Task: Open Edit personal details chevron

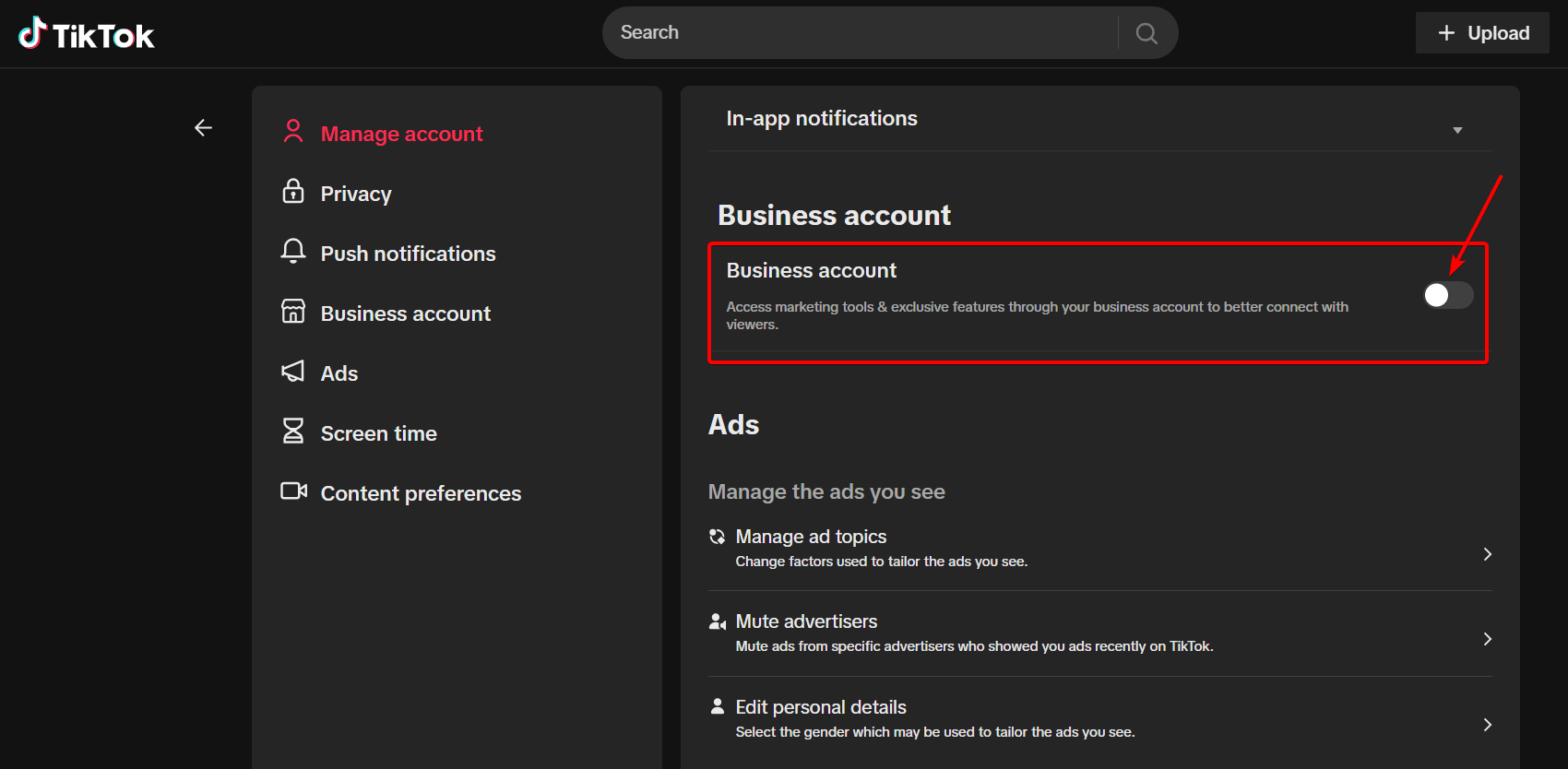Action: point(1487,725)
